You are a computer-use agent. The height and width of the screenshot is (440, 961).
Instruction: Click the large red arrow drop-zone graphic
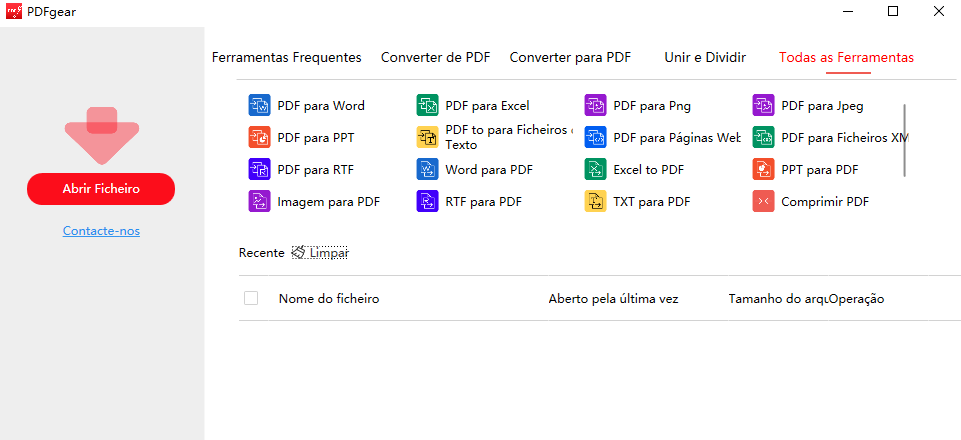pos(102,135)
